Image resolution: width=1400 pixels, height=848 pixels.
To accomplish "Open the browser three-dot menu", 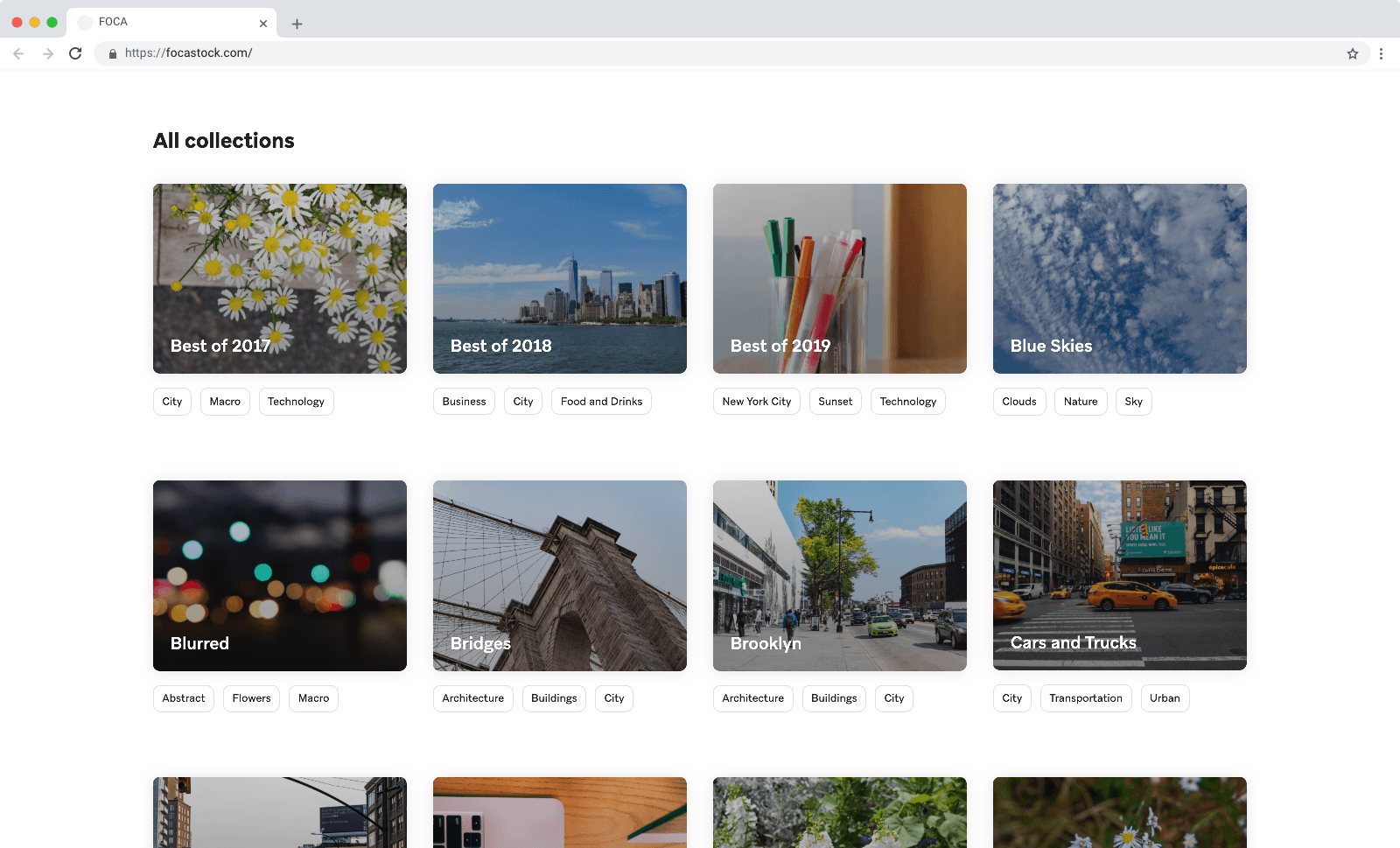I will [x=1381, y=53].
